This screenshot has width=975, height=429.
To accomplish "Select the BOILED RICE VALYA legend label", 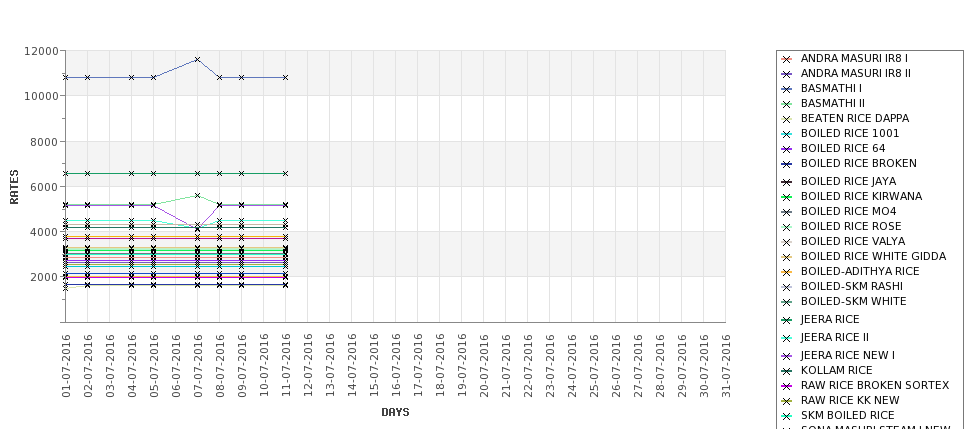I will tap(853, 241).
